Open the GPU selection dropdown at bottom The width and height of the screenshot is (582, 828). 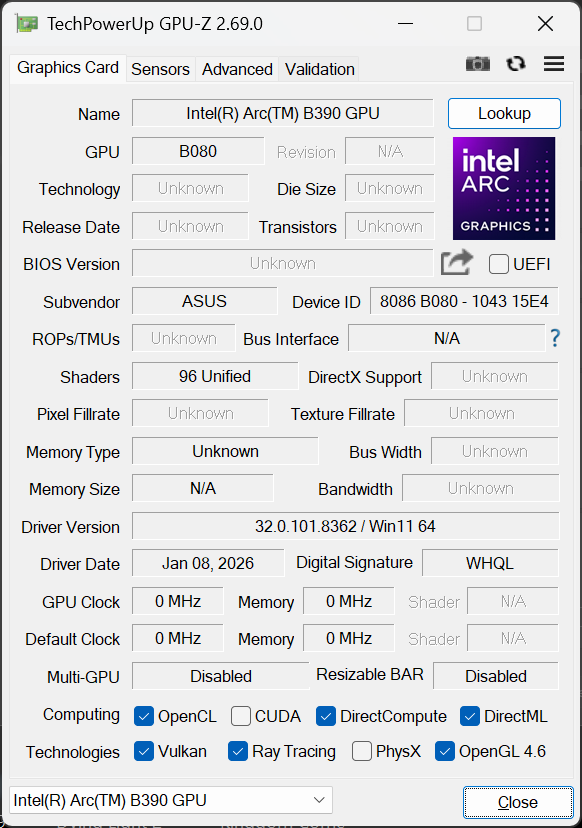tap(322, 800)
